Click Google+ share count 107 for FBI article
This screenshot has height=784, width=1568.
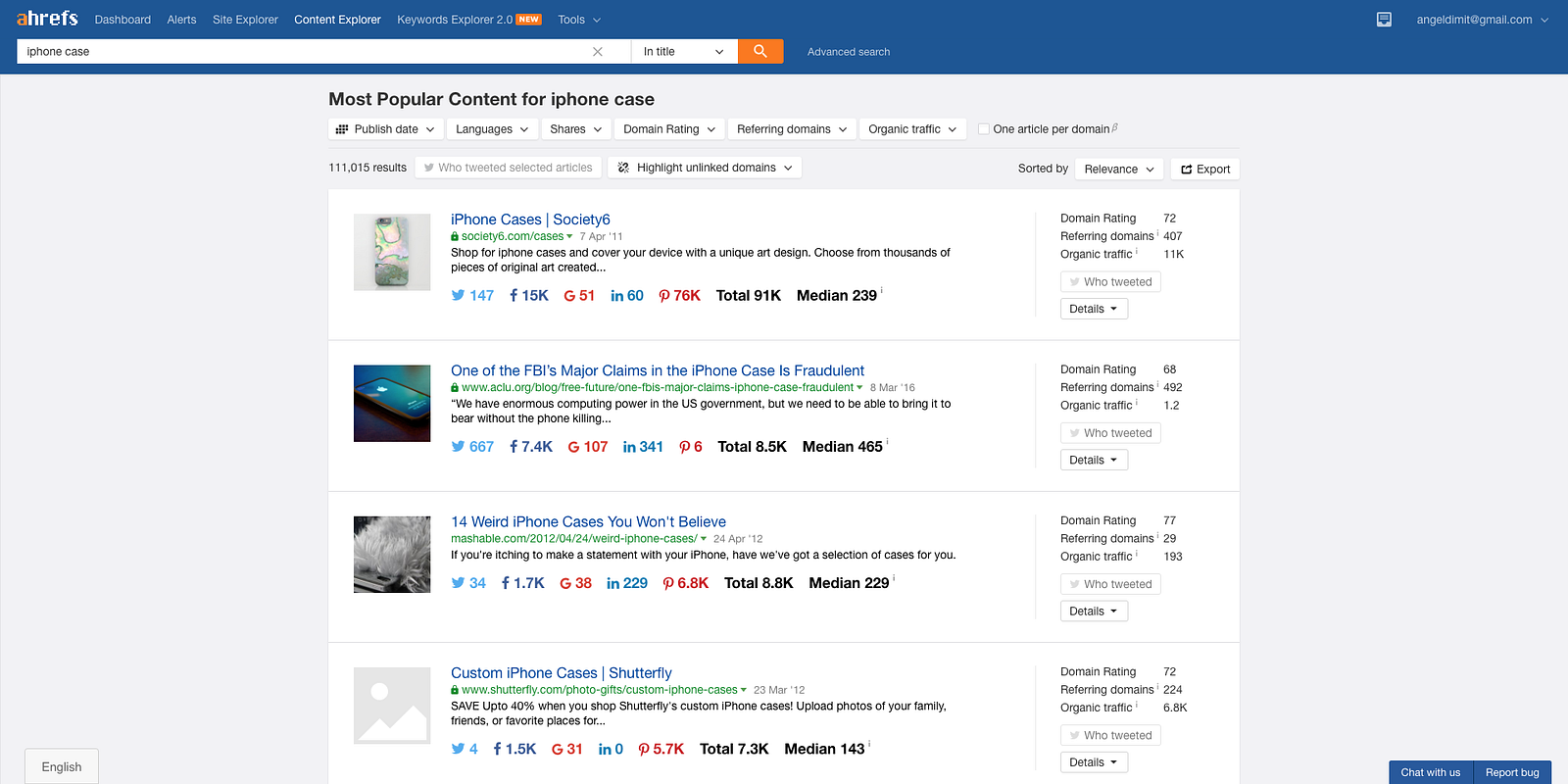coord(588,446)
